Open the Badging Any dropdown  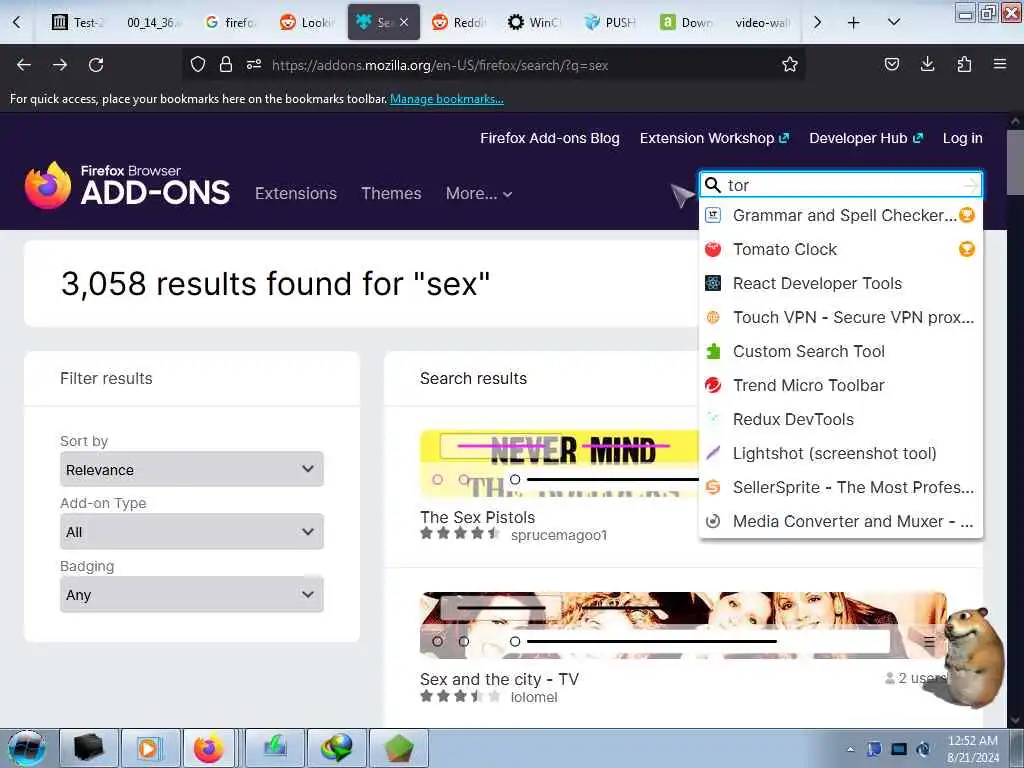coord(191,594)
